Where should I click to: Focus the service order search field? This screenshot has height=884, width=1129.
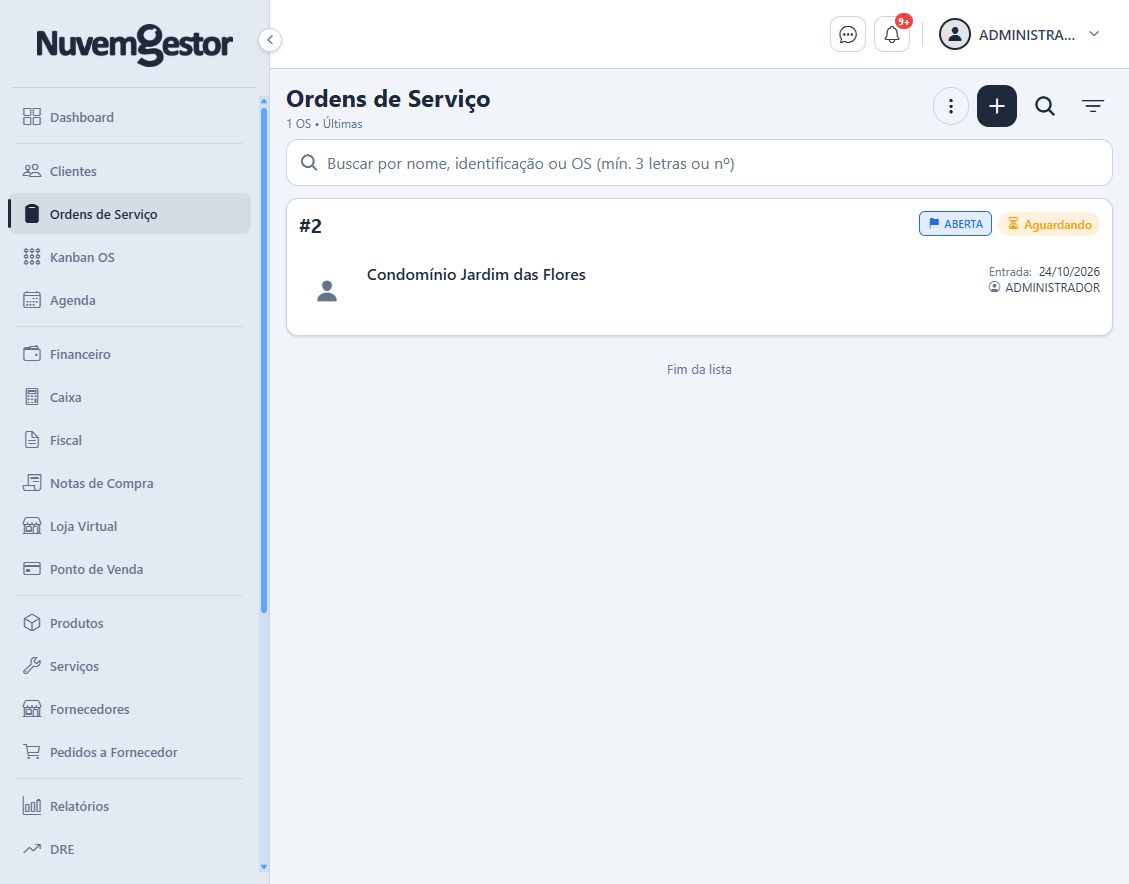[699, 163]
